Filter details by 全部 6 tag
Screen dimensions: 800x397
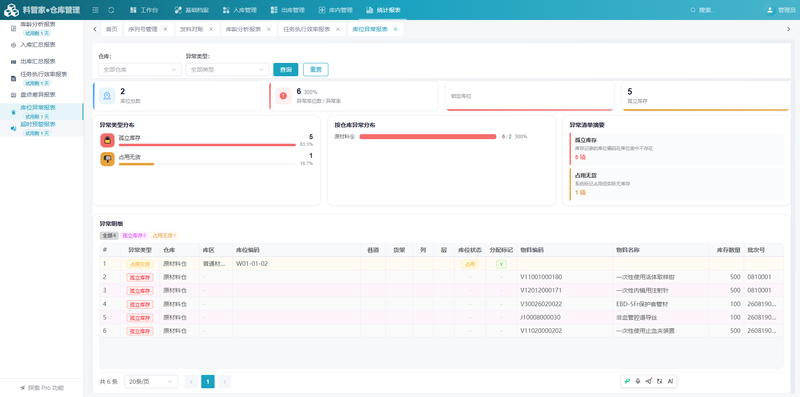(x=109, y=236)
